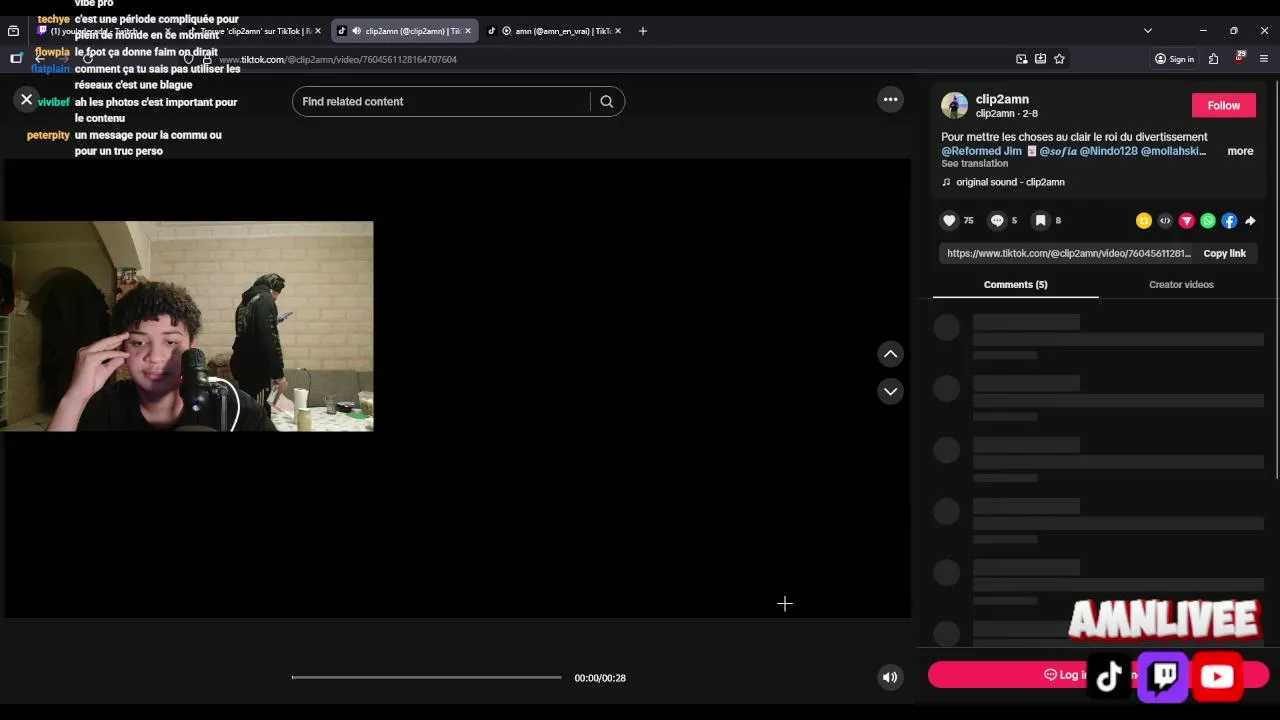The image size is (1280, 720).
Task: Close the TikTok video viewer with X
Action: click(x=26, y=99)
